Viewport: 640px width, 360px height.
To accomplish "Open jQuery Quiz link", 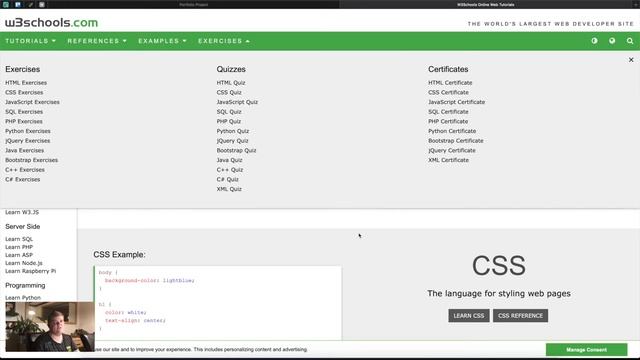I will tap(232, 140).
